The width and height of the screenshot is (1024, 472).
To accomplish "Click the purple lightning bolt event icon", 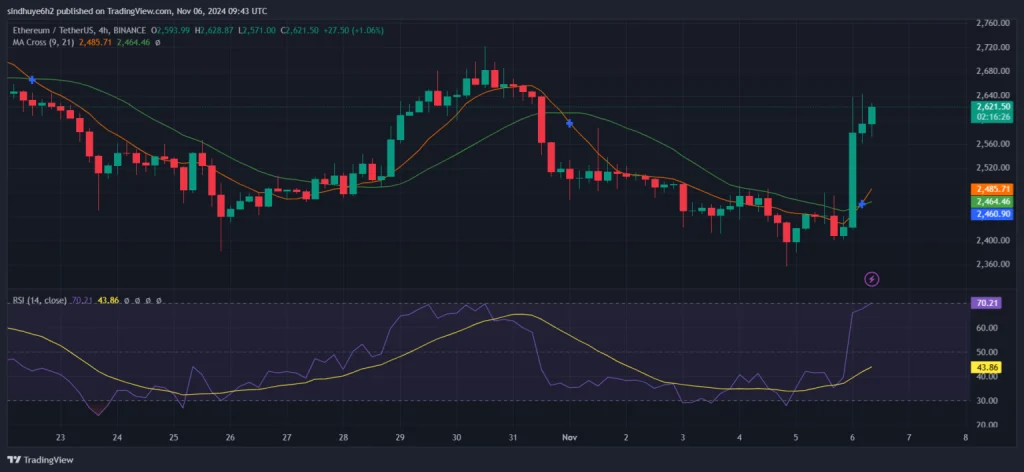I will coord(871,278).
